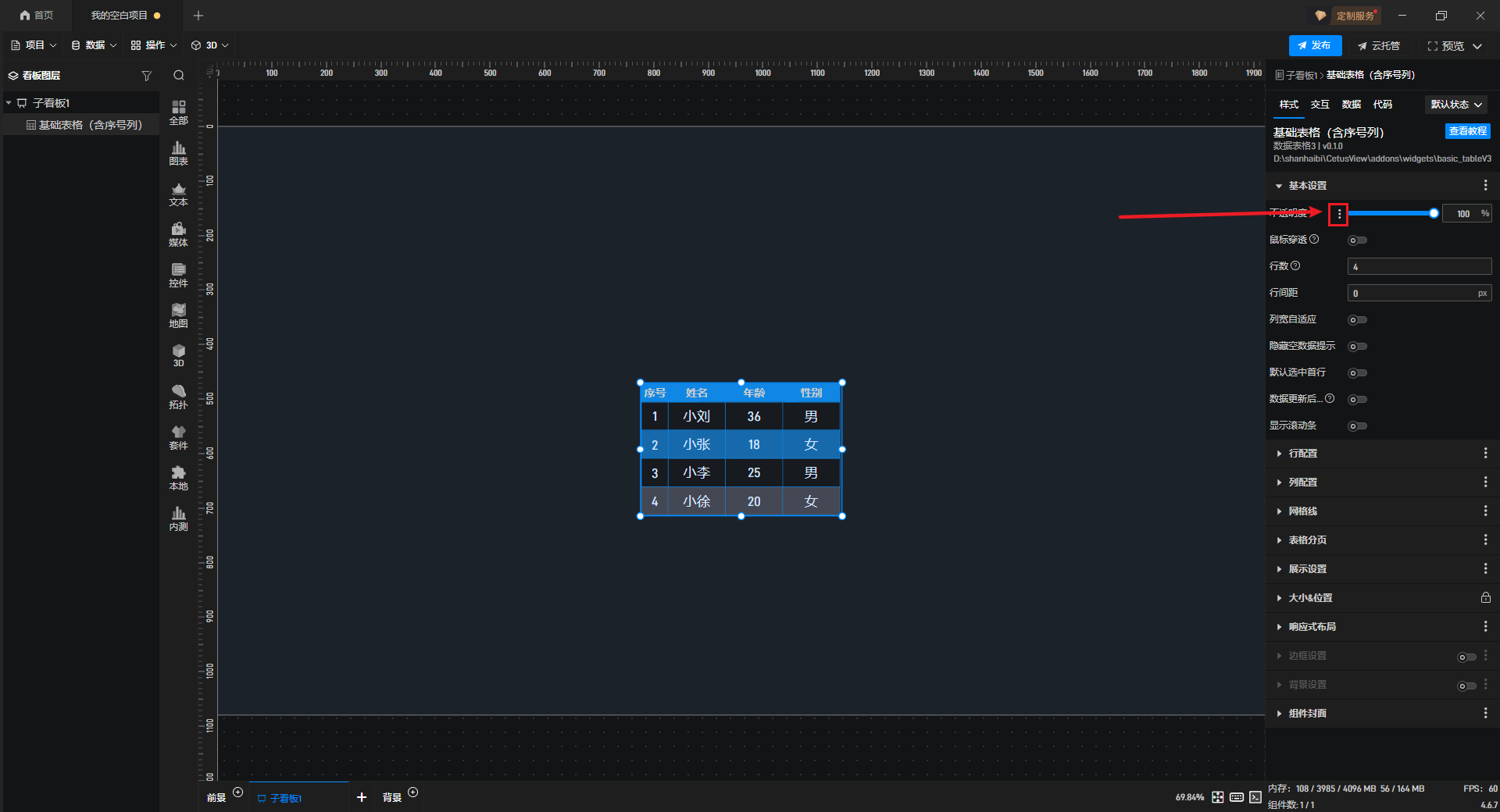Click the search icon above component list

click(179, 76)
